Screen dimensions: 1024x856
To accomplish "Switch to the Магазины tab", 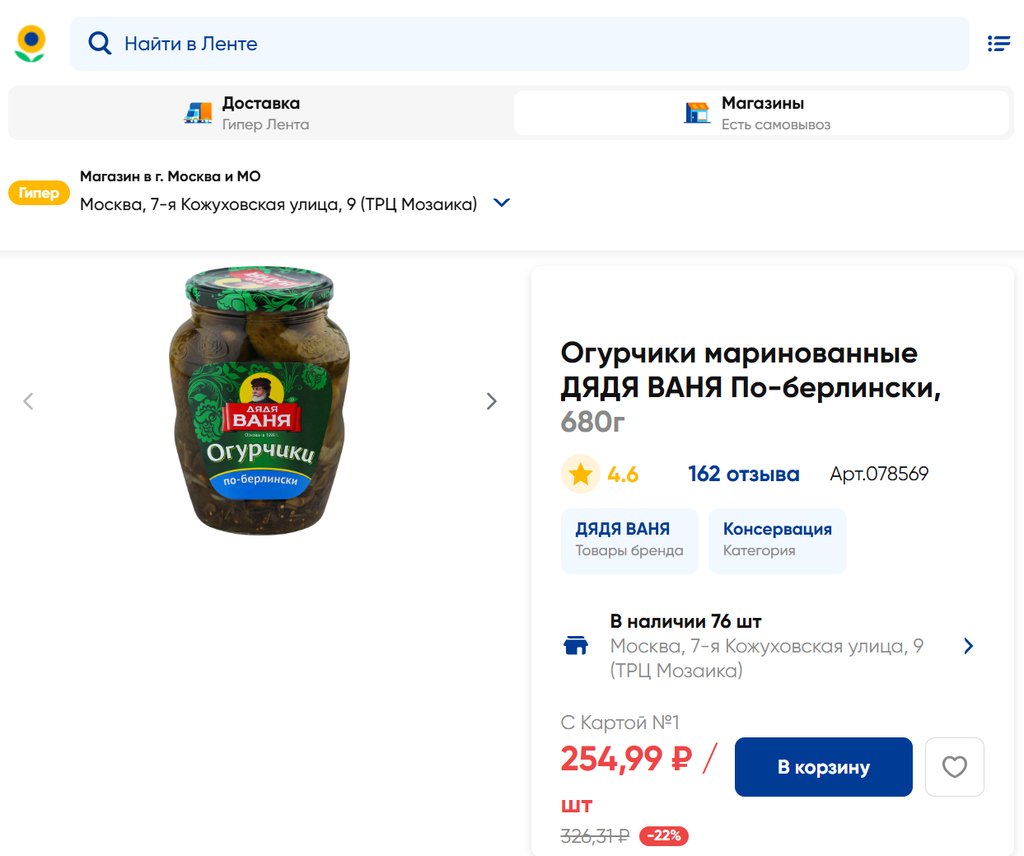I will pos(762,113).
